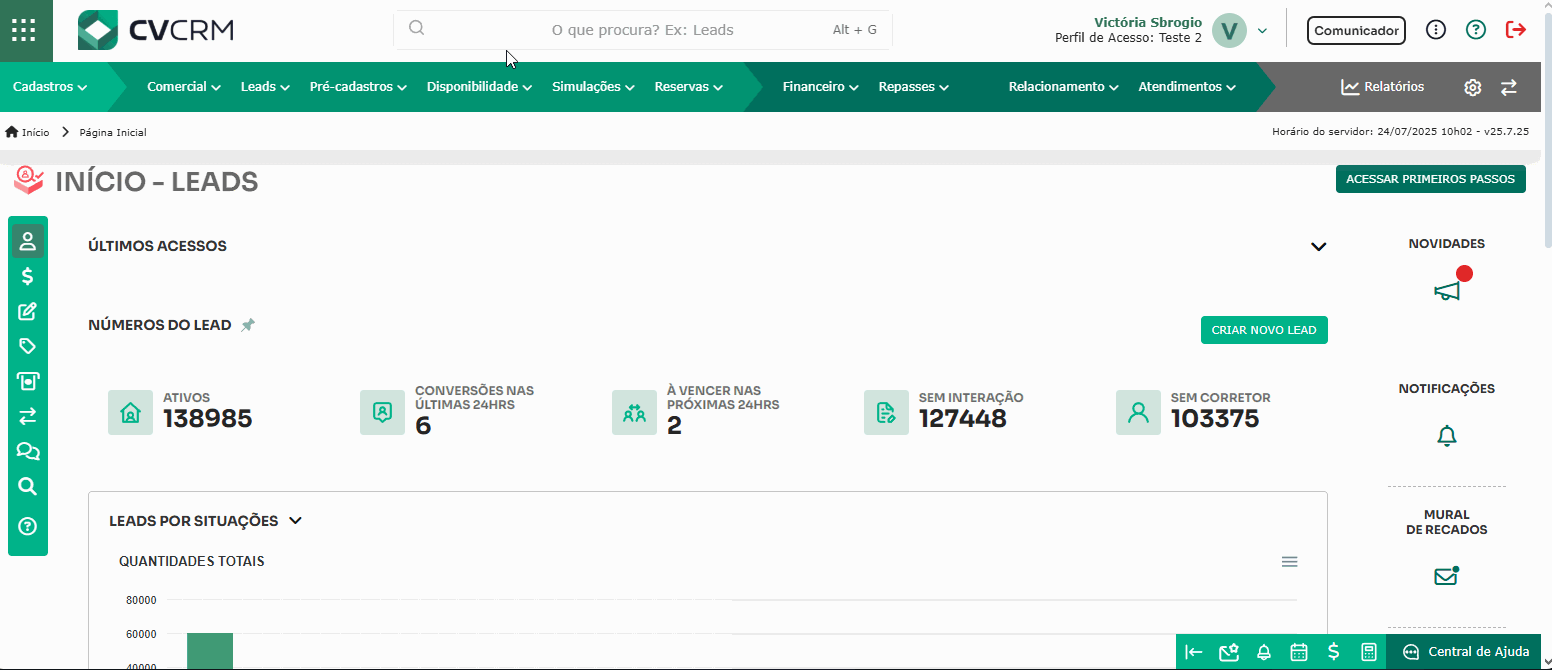Open the Comercial dropdown menu
Screen dimensions: 1552x670
point(184,87)
